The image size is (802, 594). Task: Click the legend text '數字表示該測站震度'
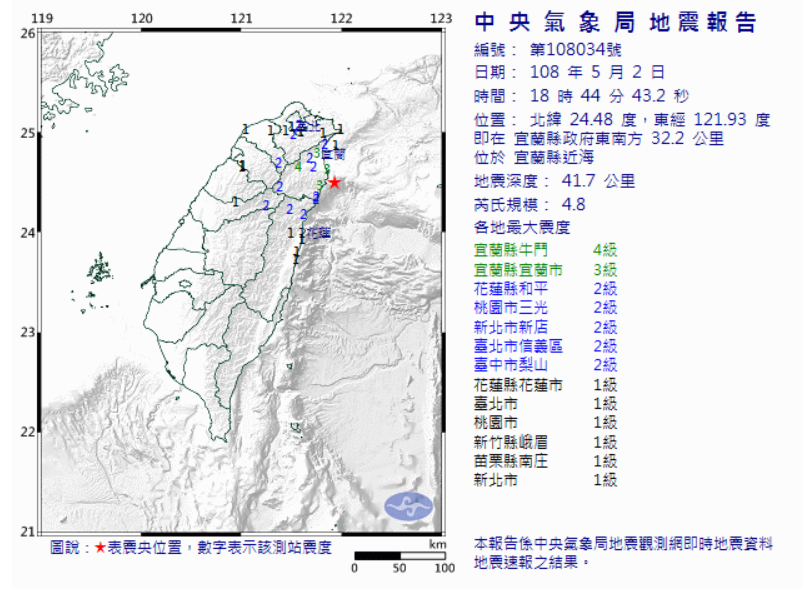[x=264, y=548]
